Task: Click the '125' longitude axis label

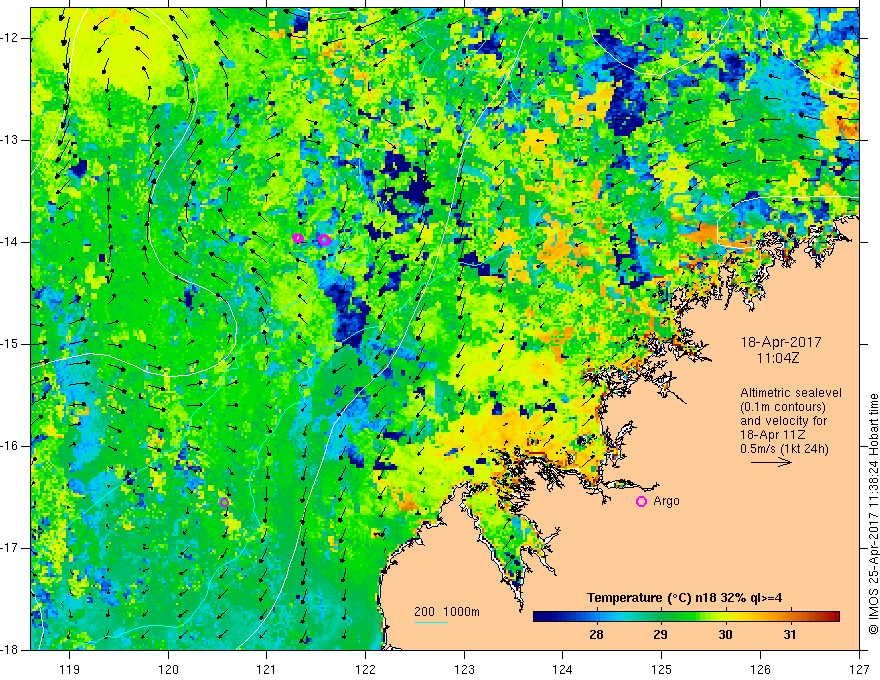Action: coord(662,669)
